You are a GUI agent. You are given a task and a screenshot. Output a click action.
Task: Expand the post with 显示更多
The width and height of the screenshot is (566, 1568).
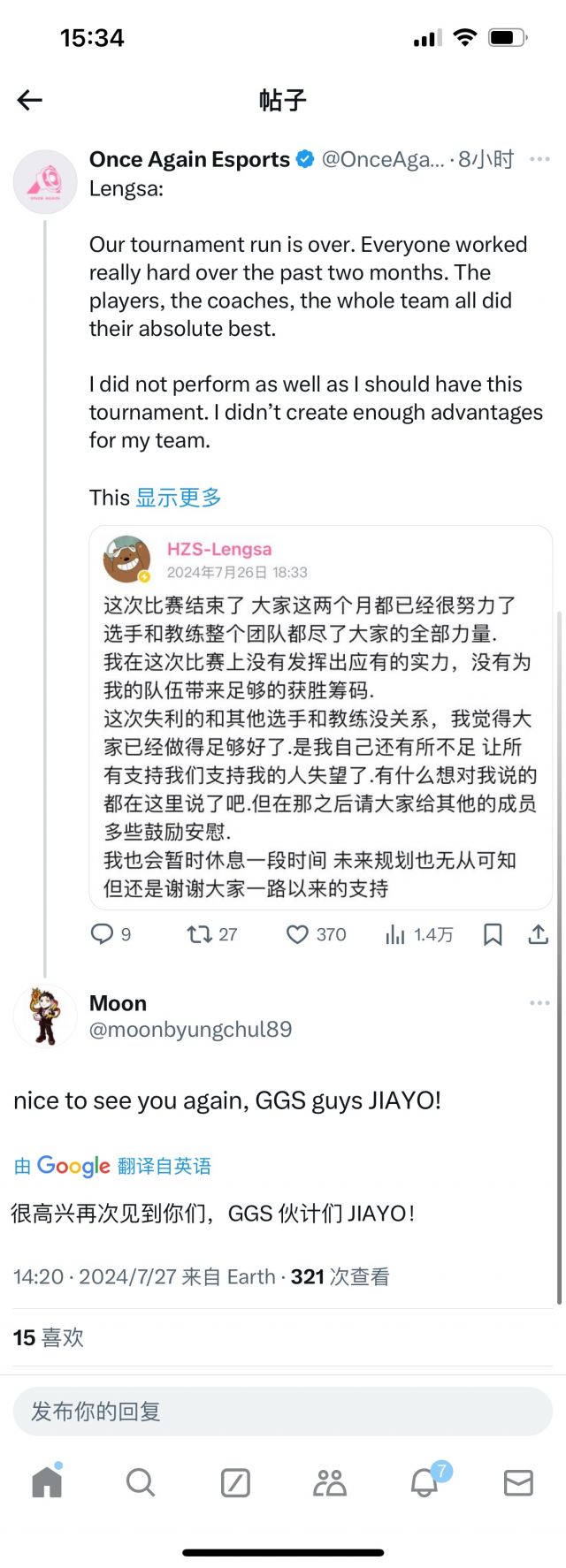179,497
